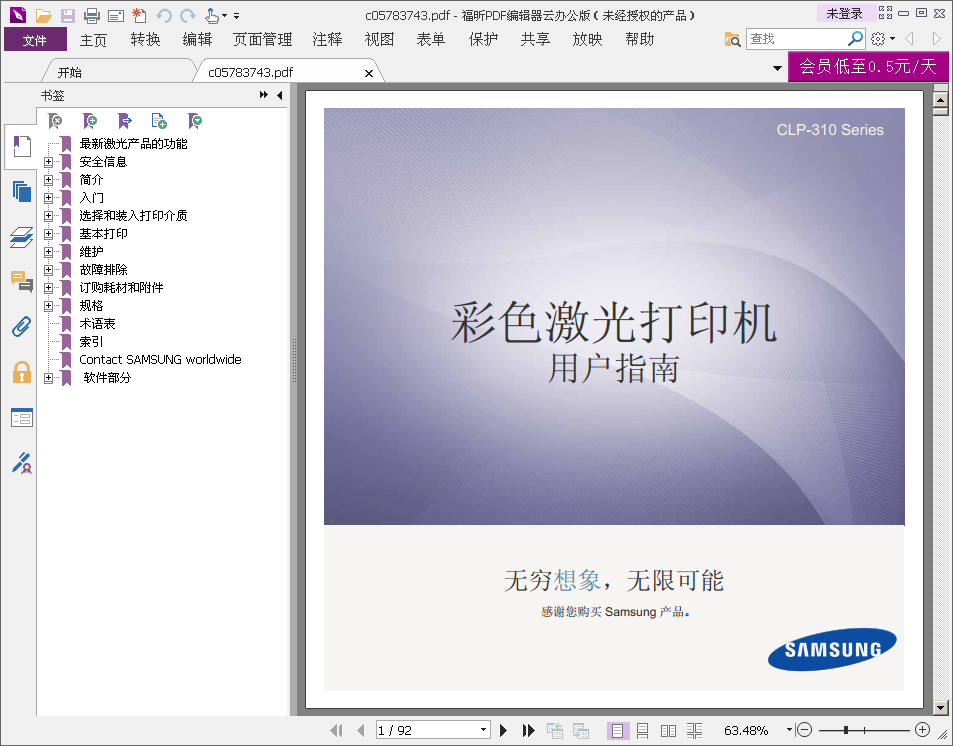
Task: Set the bookmark destination with the arrow icon
Action: (125, 121)
